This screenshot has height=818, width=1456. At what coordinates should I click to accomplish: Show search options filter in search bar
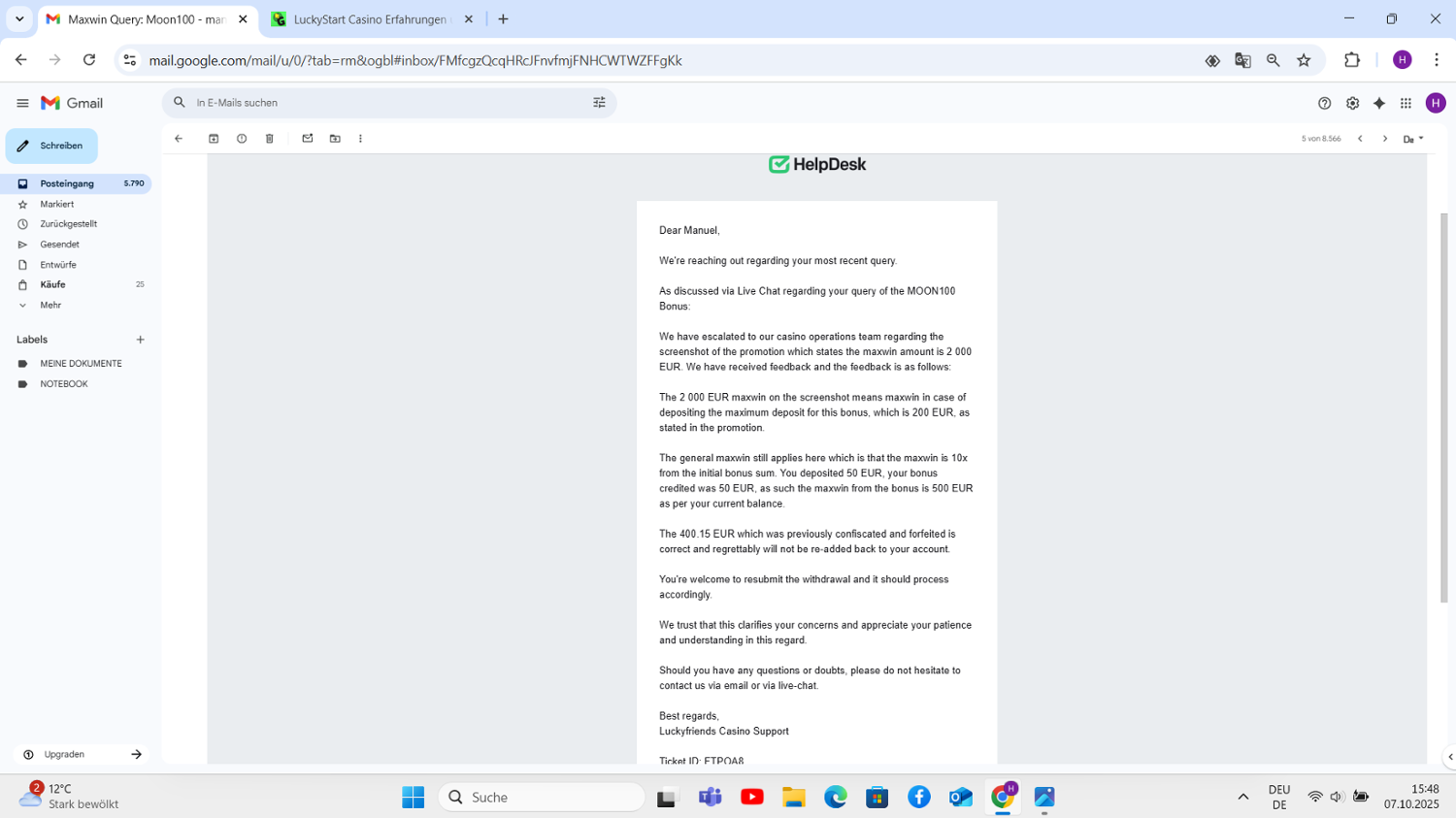[x=599, y=103]
